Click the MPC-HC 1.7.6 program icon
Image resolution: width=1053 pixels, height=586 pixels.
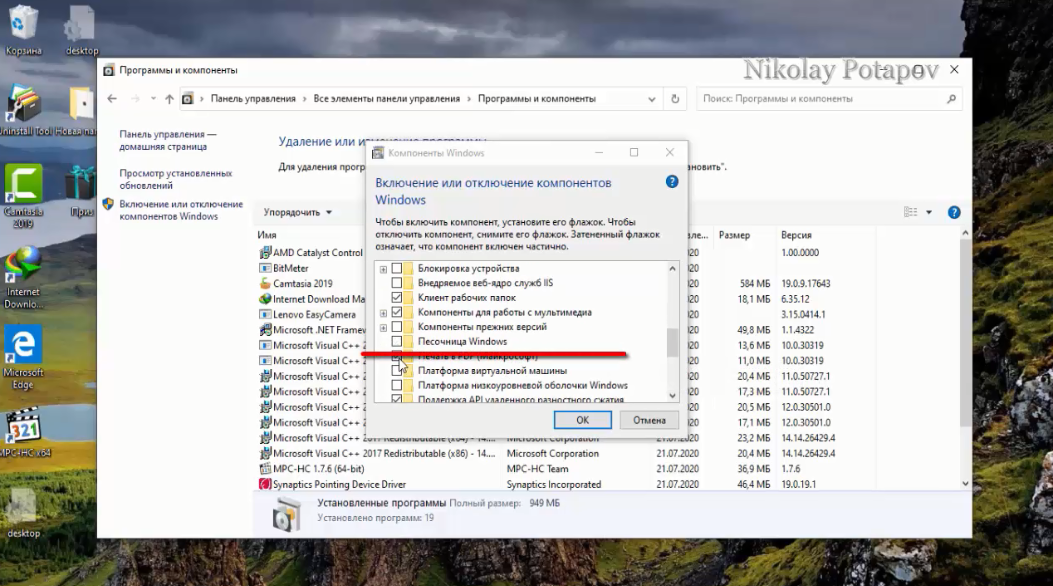[265, 469]
